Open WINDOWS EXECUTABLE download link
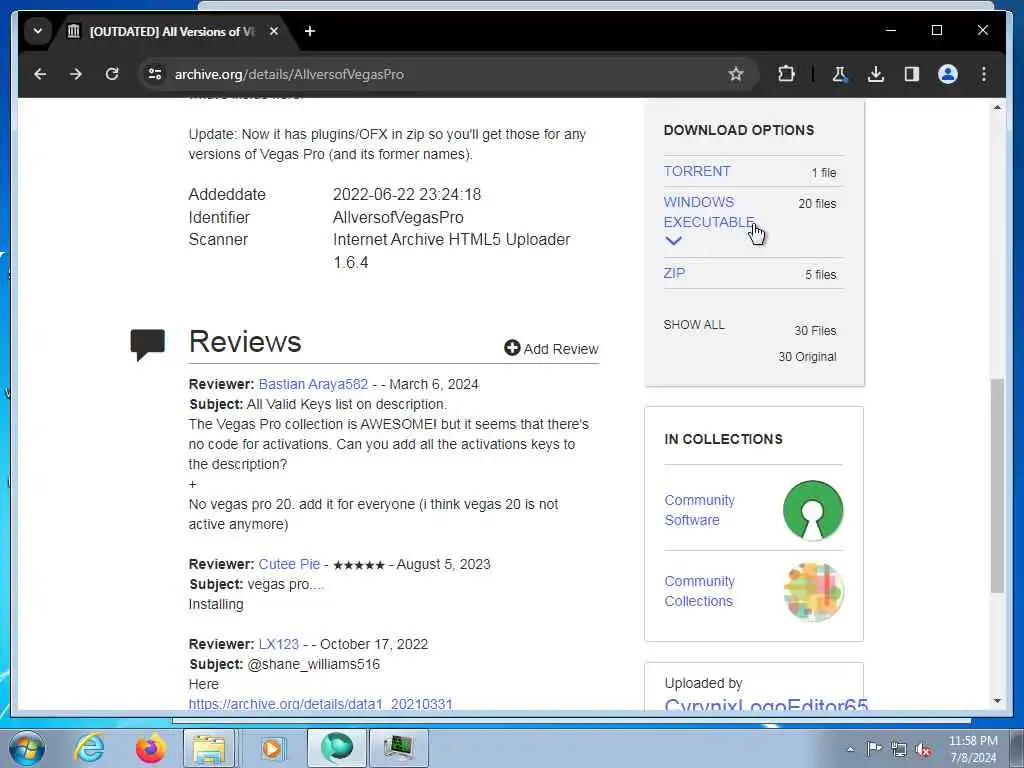 pos(709,212)
